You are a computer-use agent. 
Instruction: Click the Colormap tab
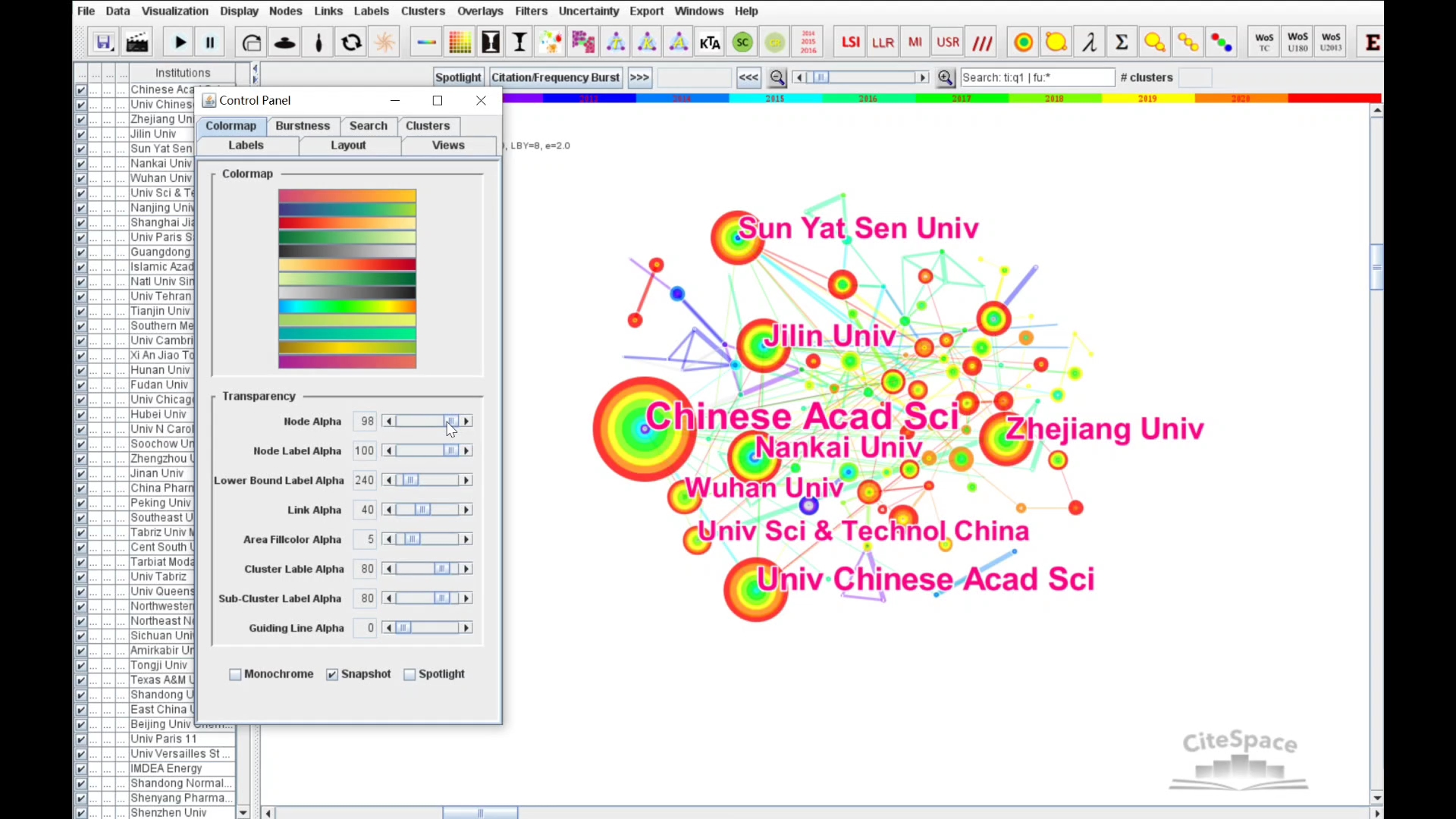tap(231, 125)
